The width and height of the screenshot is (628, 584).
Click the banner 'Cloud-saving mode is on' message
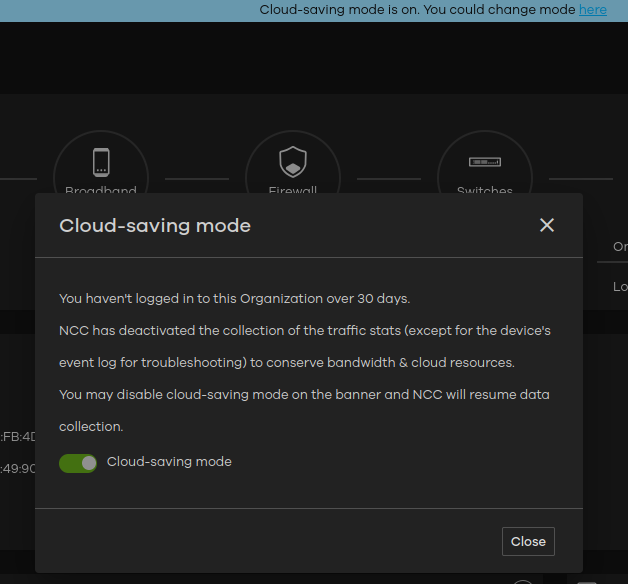[417, 9]
